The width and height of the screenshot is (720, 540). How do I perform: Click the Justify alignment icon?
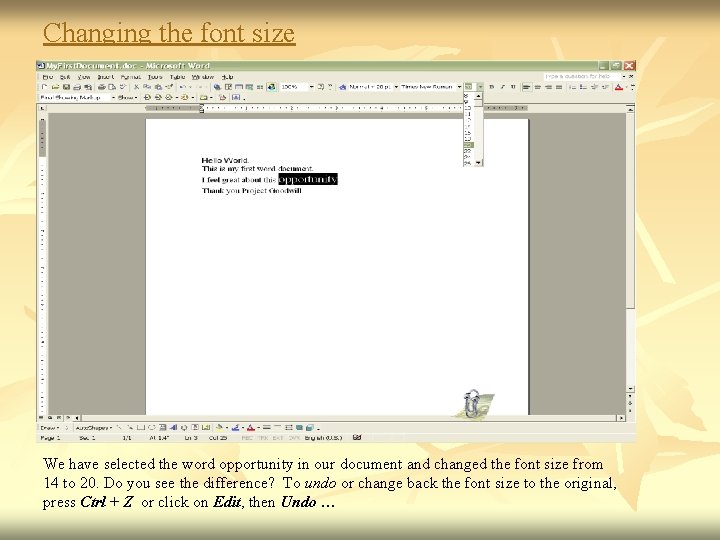pos(559,87)
